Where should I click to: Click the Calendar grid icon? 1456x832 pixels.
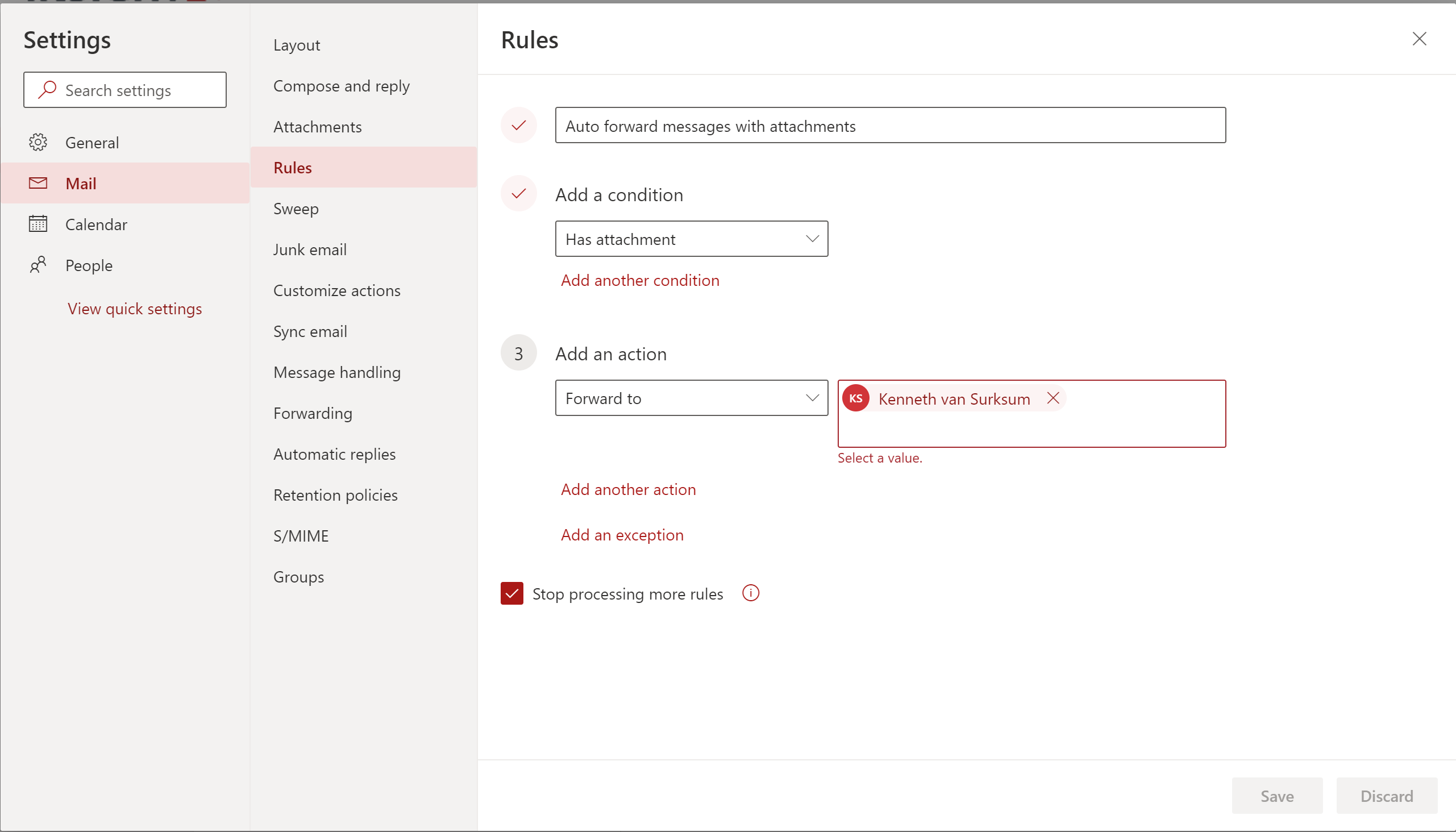pos(38,223)
